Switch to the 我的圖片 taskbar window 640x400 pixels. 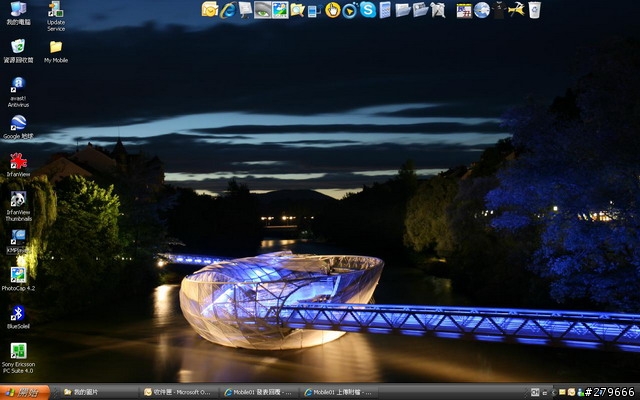coord(98,392)
